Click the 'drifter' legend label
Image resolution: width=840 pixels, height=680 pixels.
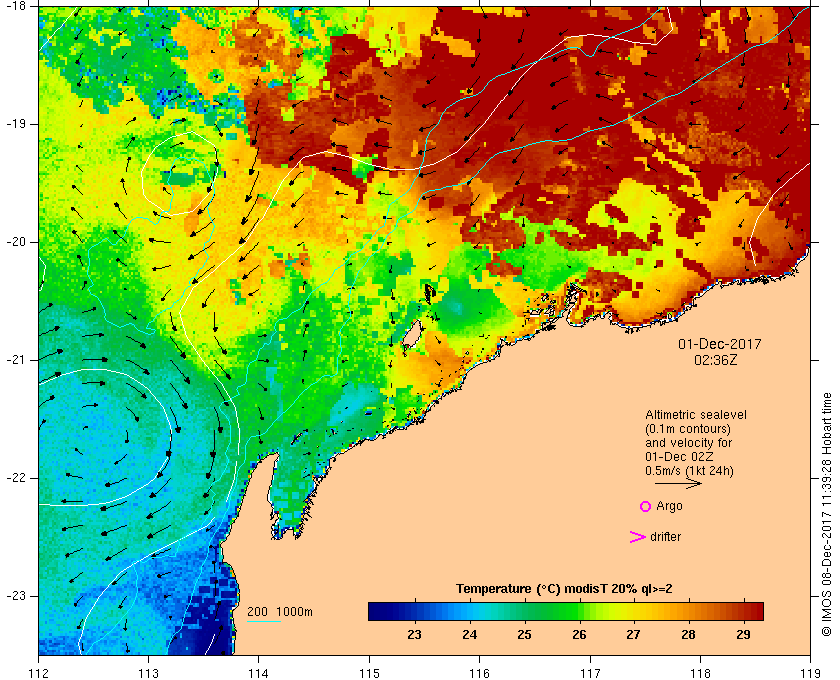[x=665, y=537]
